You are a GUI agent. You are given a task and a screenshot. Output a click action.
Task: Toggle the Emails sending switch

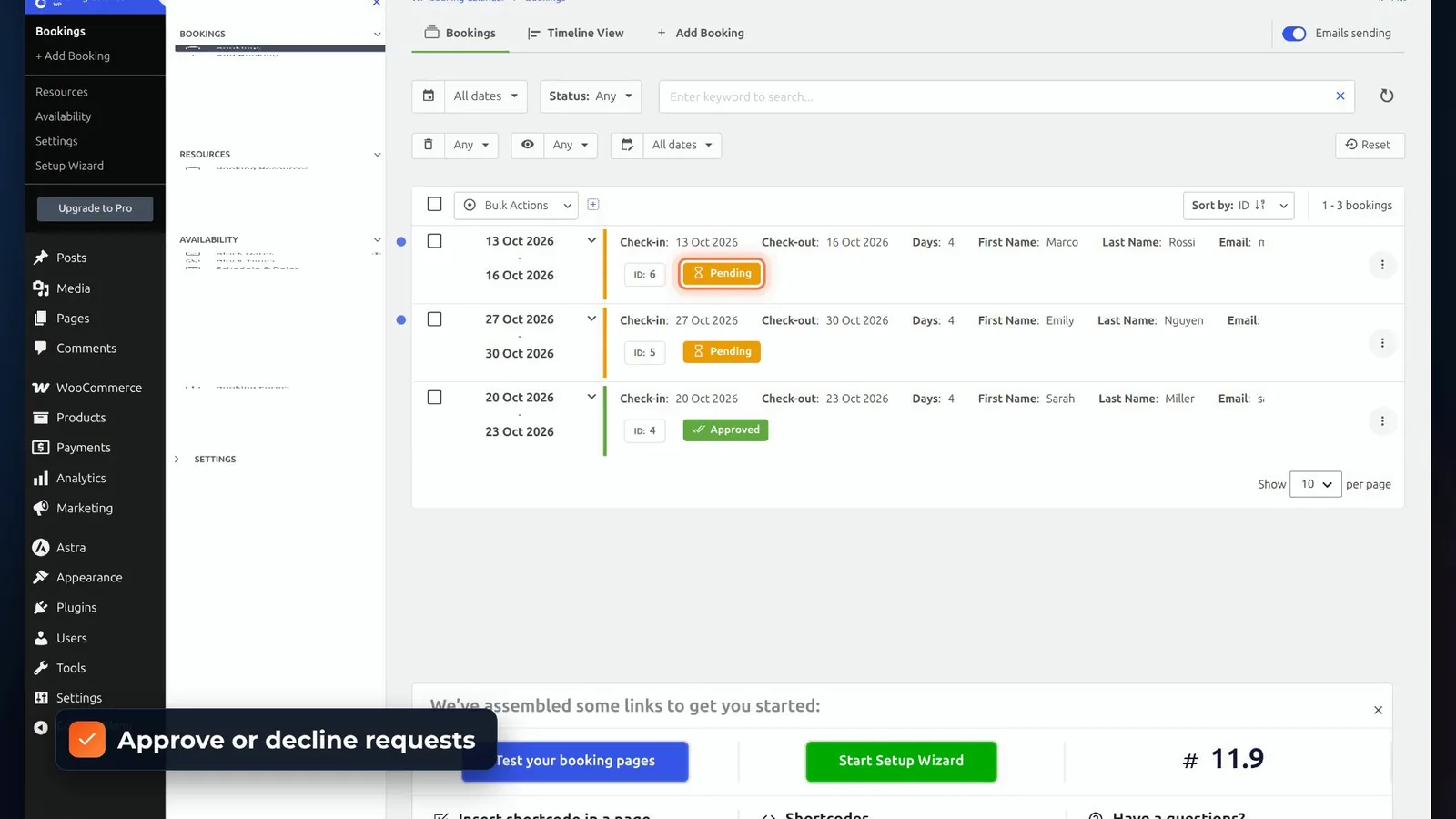click(x=1294, y=34)
